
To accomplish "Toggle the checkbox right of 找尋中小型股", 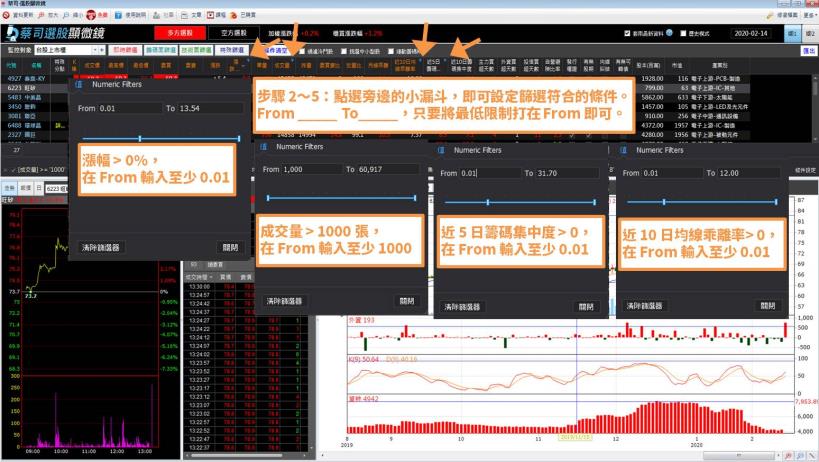I will (x=391, y=51).
